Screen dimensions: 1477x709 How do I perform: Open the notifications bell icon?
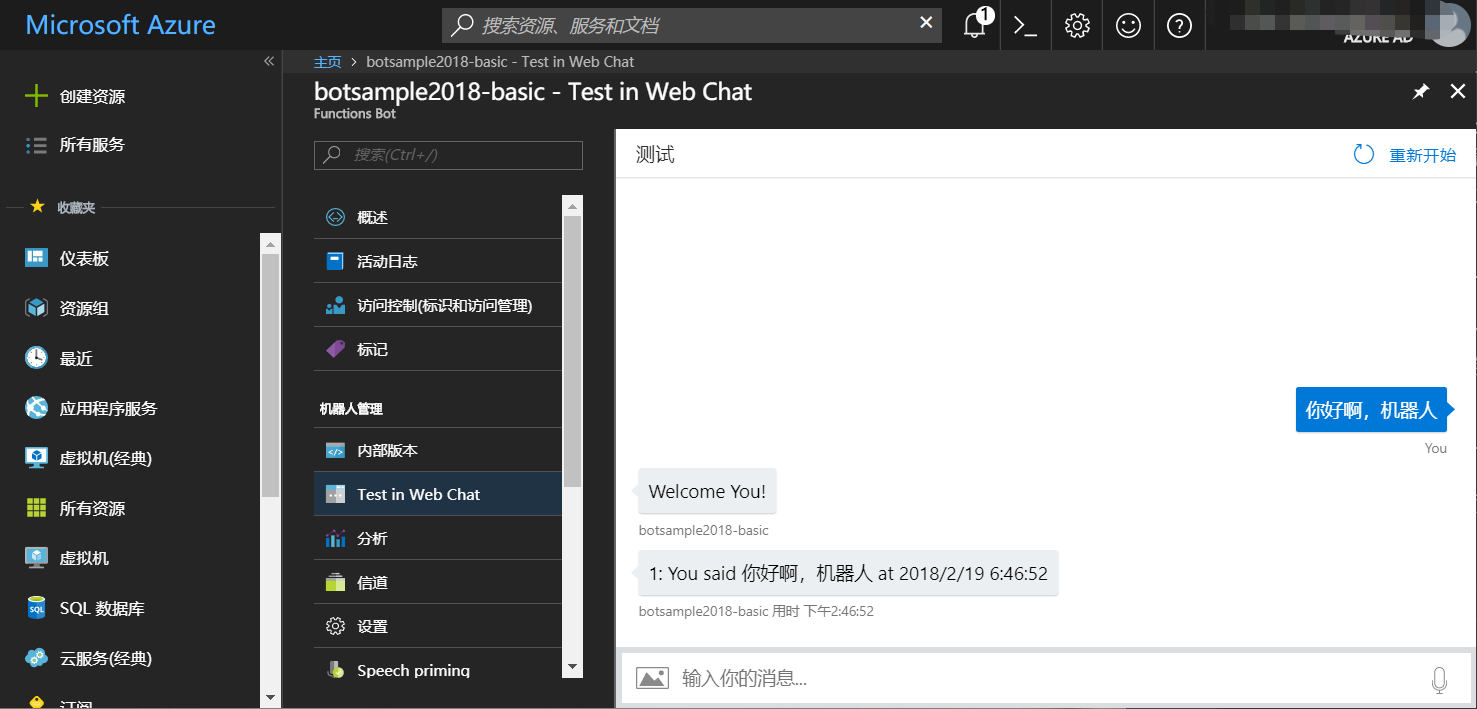click(973, 25)
